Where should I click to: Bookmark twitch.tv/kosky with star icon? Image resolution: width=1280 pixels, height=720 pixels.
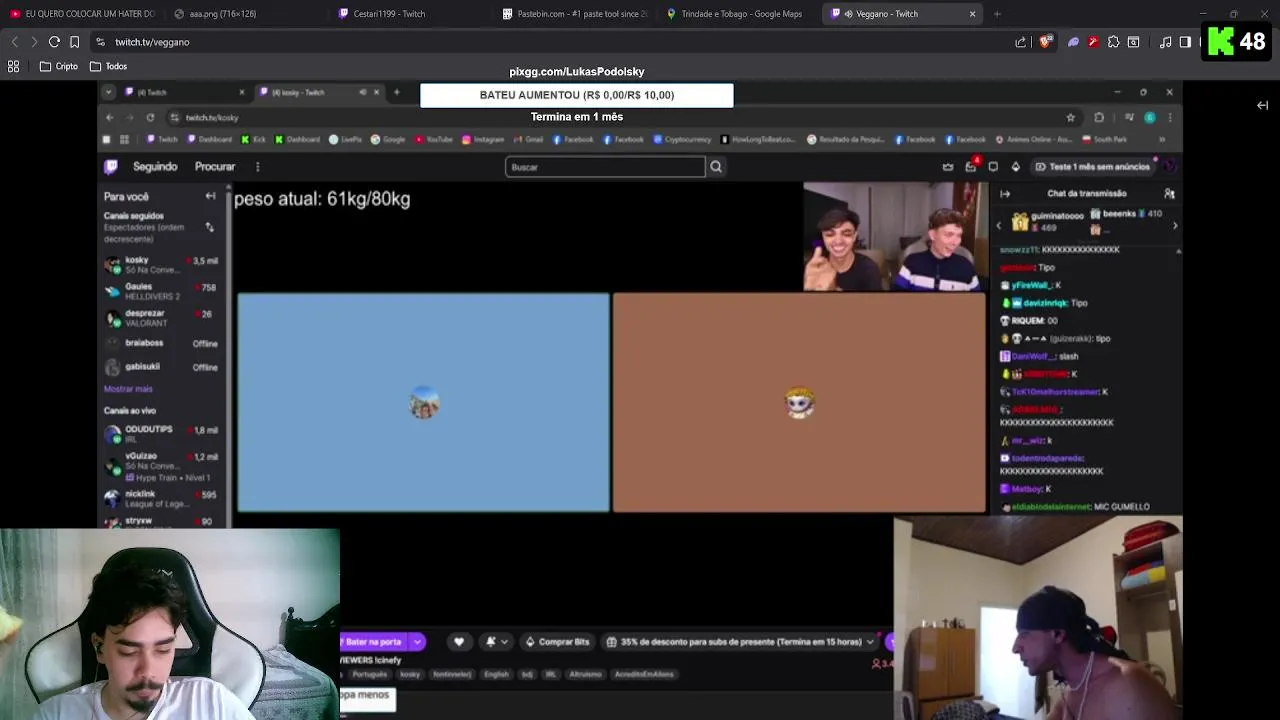point(1070,117)
